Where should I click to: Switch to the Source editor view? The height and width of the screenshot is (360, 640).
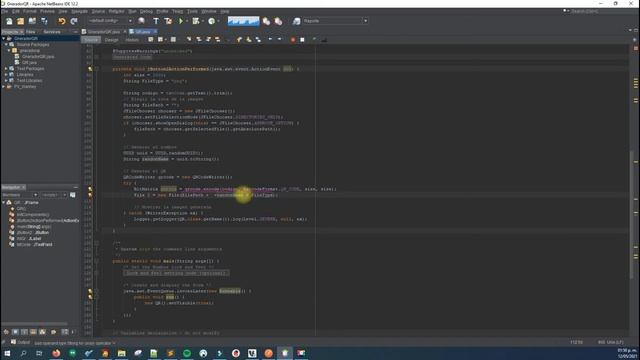click(91, 40)
